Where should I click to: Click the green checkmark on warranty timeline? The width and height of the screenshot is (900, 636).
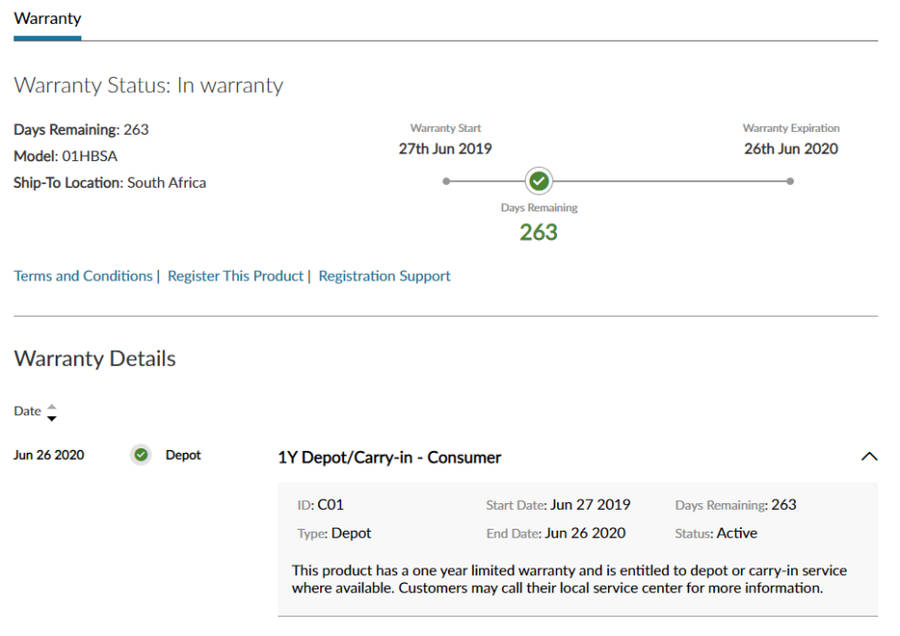tap(539, 181)
